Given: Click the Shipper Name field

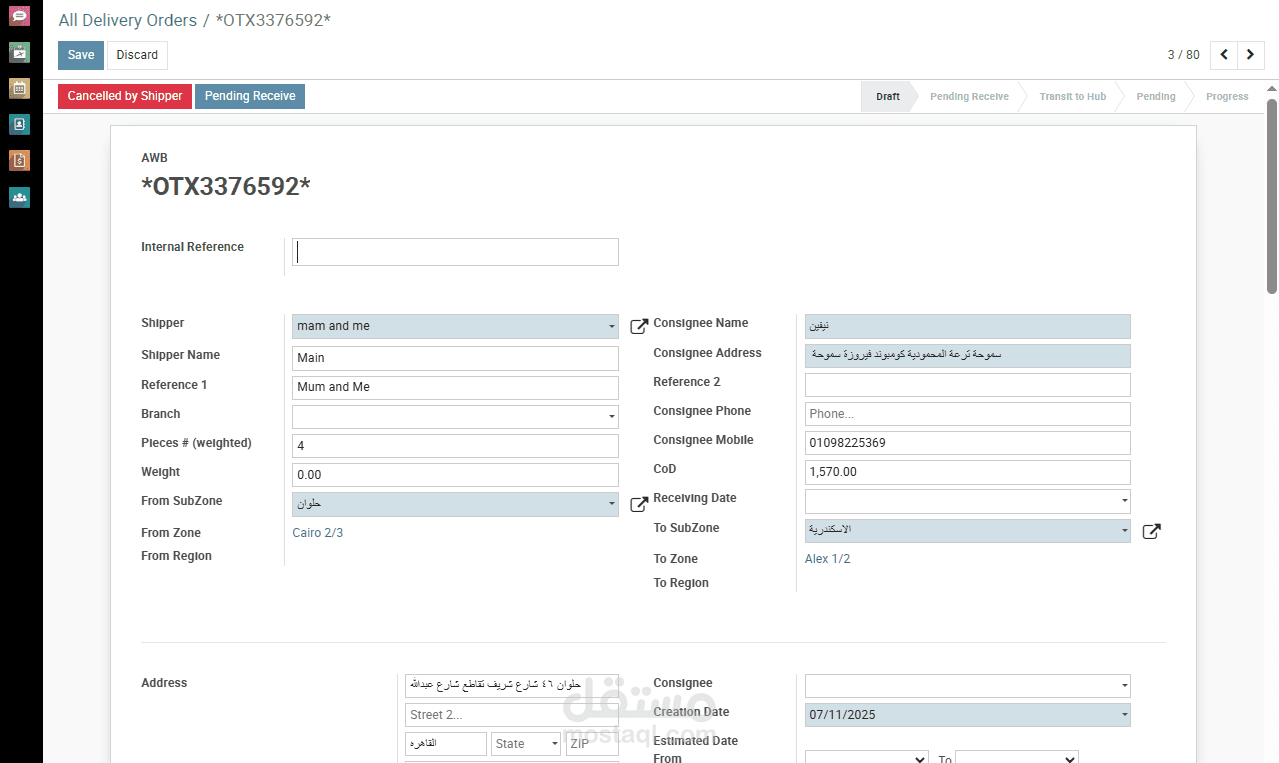Looking at the screenshot, I should (455, 358).
